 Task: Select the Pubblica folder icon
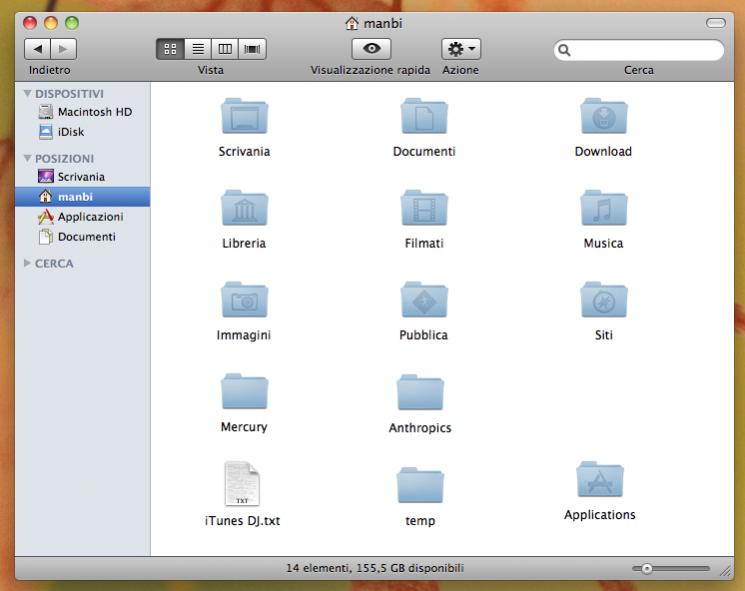pos(424,300)
